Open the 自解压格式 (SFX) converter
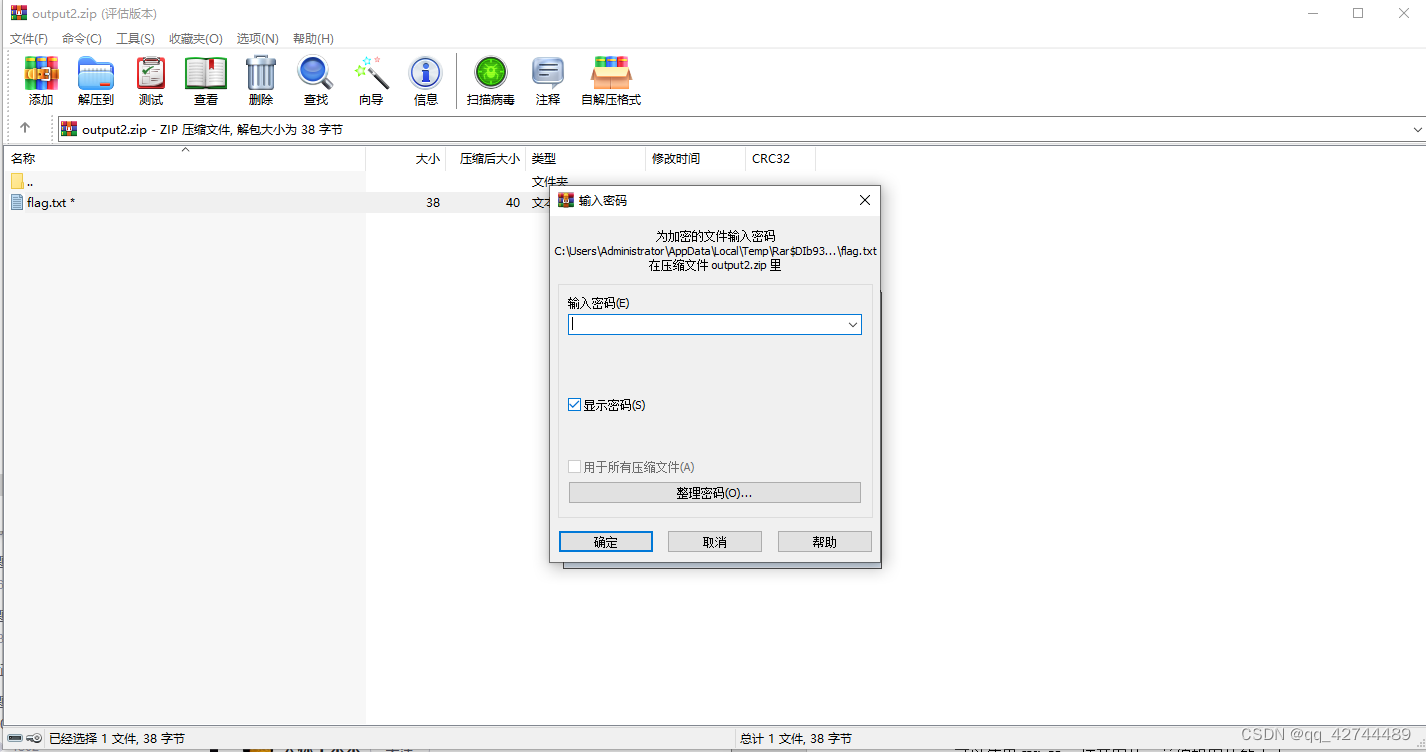Screen dimensions: 1426x752 610,80
